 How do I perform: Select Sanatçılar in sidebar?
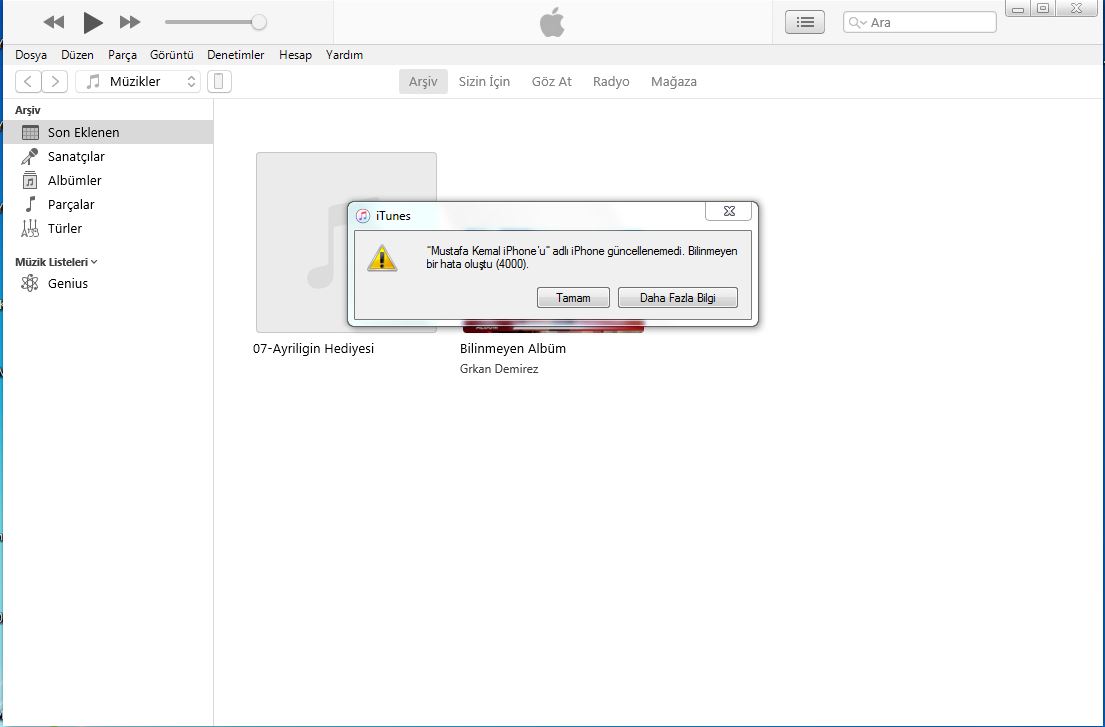[108, 156]
